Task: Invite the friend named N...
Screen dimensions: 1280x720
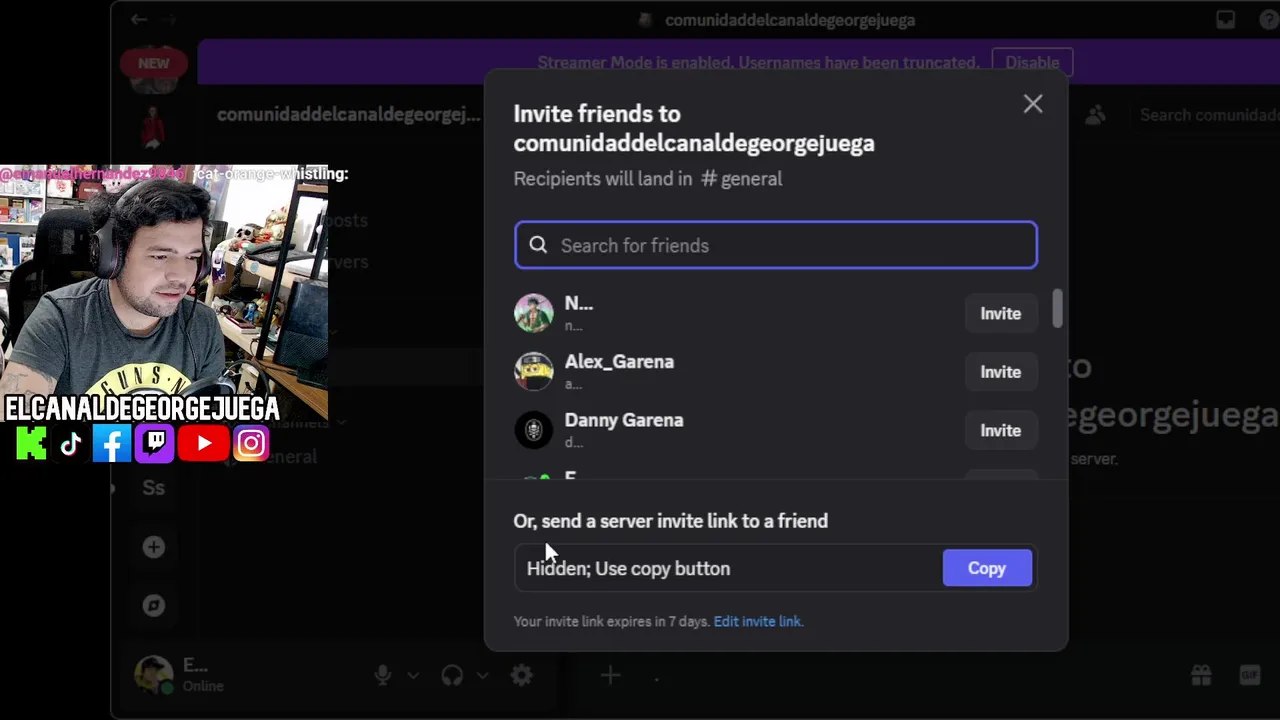Action: point(1000,314)
